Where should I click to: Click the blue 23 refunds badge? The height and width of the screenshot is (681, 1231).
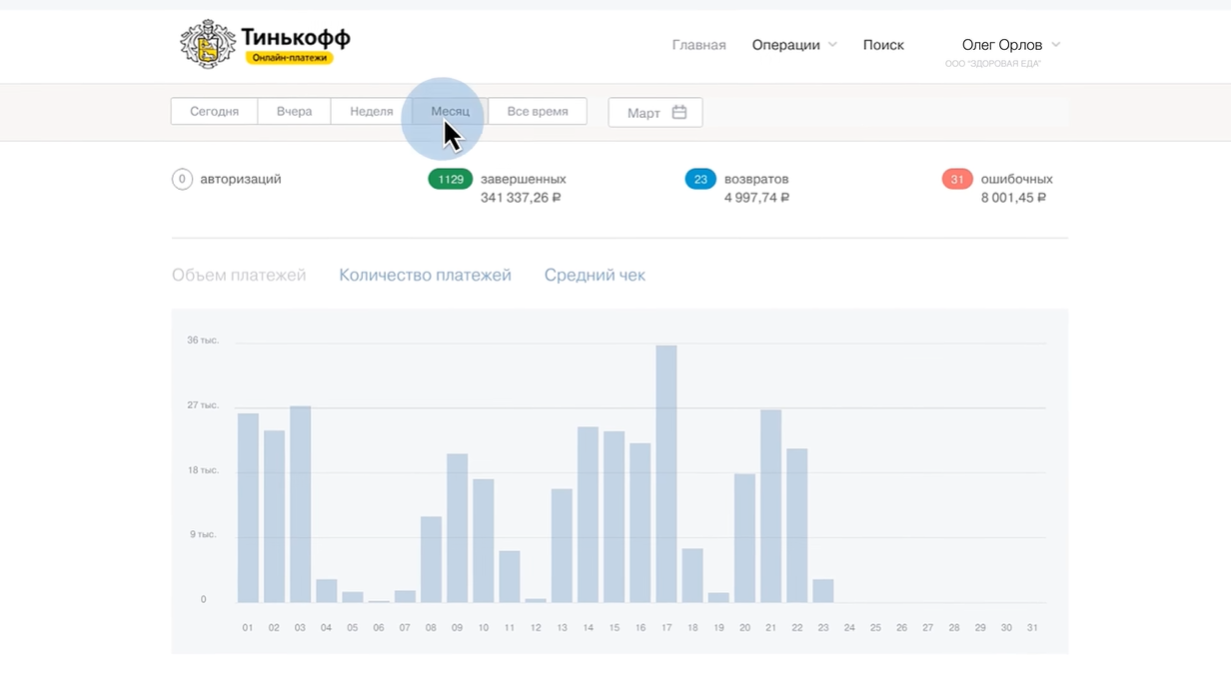pos(700,179)
